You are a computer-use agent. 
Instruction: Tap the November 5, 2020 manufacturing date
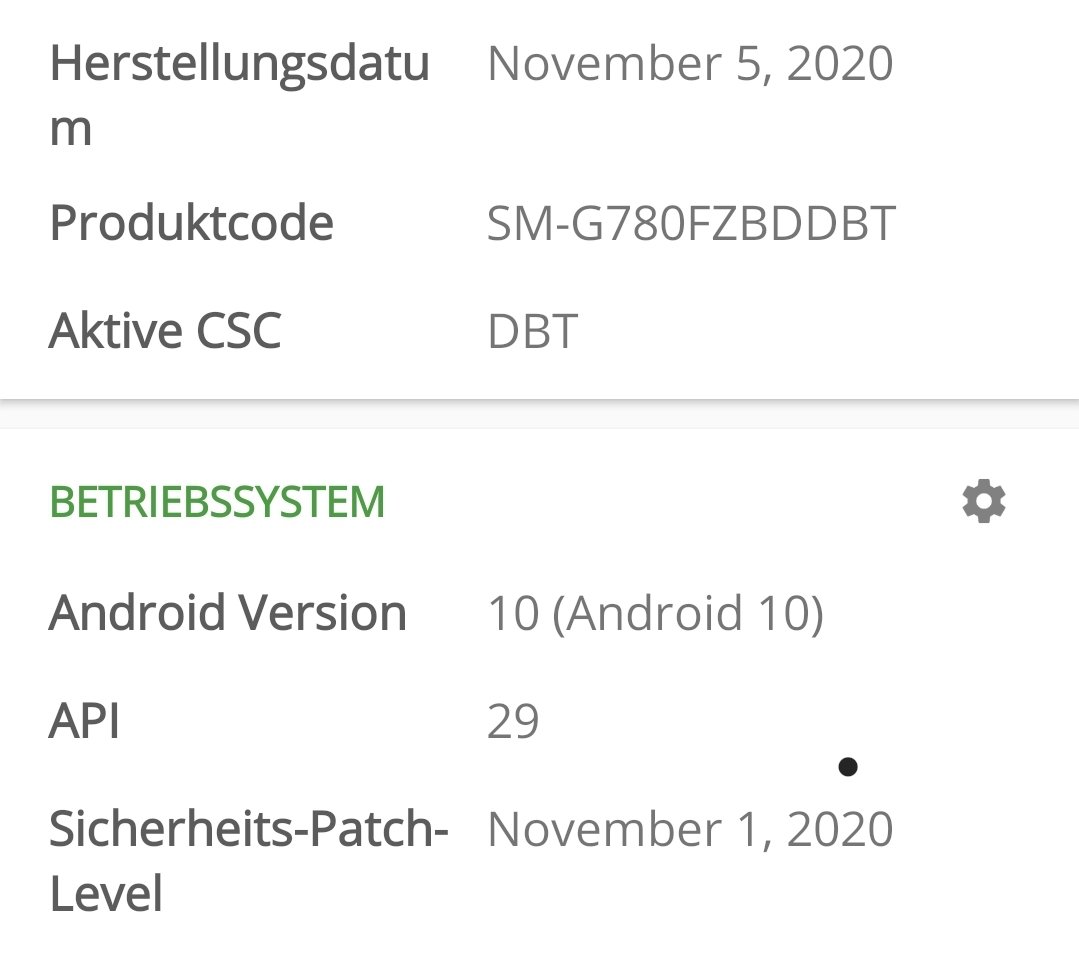(690, 63)
